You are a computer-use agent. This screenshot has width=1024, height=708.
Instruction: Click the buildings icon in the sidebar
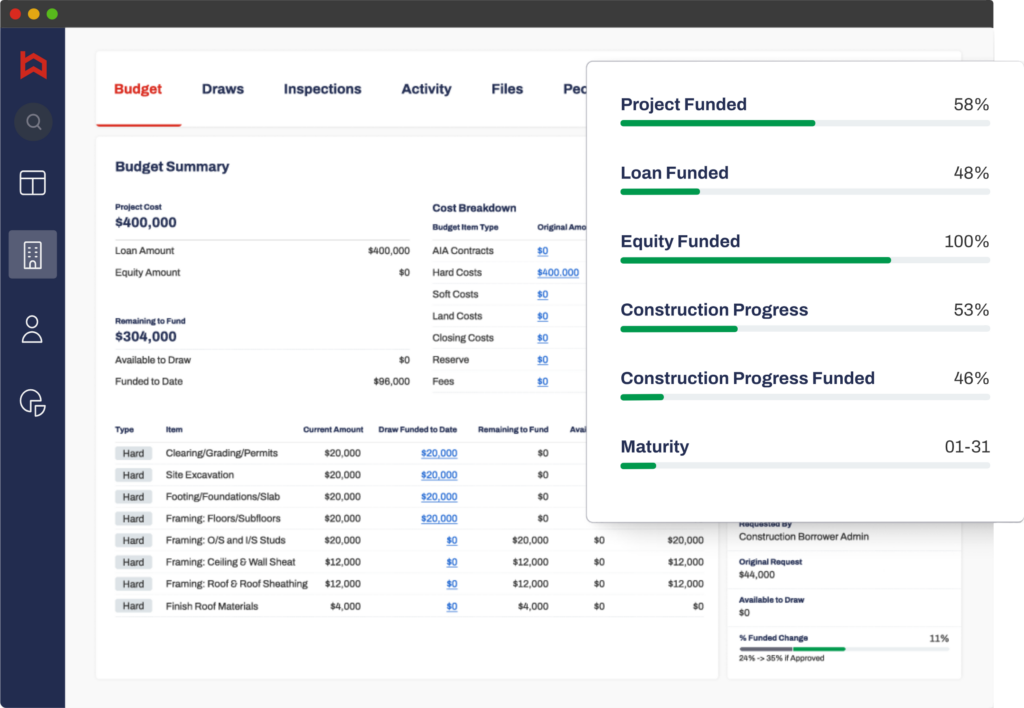pyautogui.click(x=33, y=253)
